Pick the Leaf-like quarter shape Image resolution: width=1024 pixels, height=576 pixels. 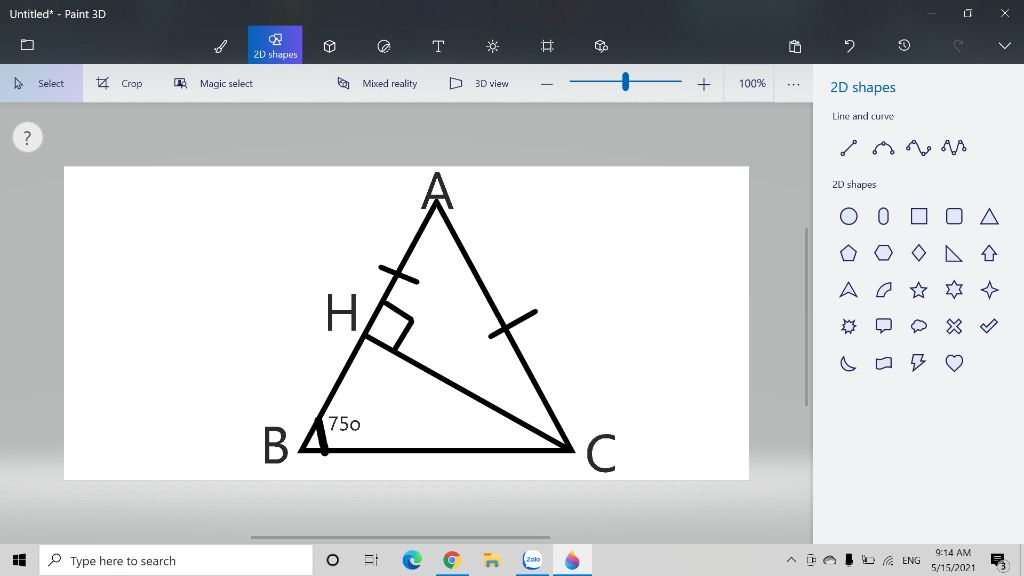(x=884, y=289)
